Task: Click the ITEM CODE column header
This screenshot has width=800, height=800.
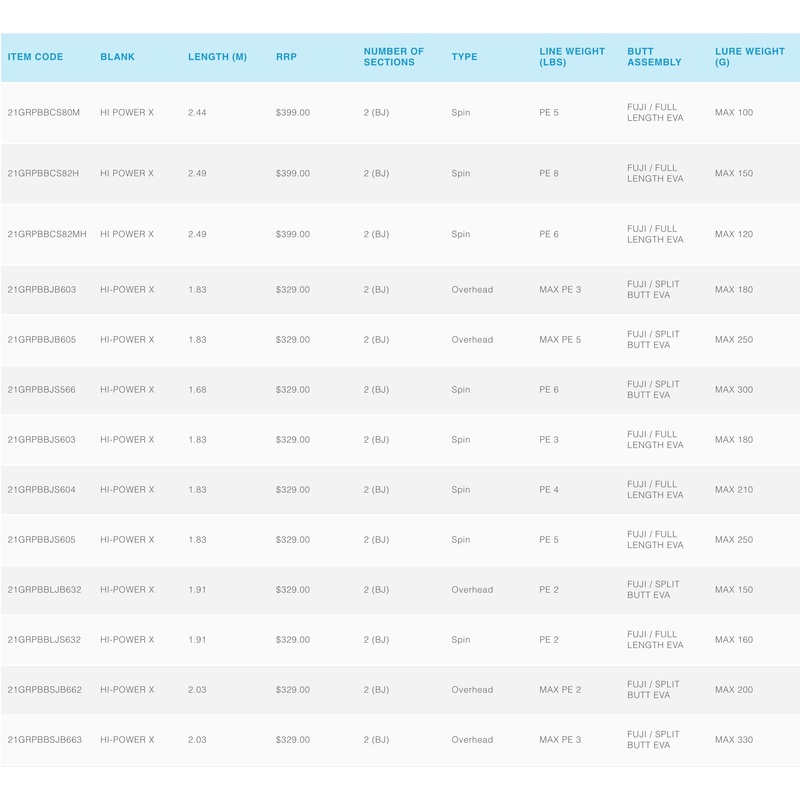Action: coord(35,57)
